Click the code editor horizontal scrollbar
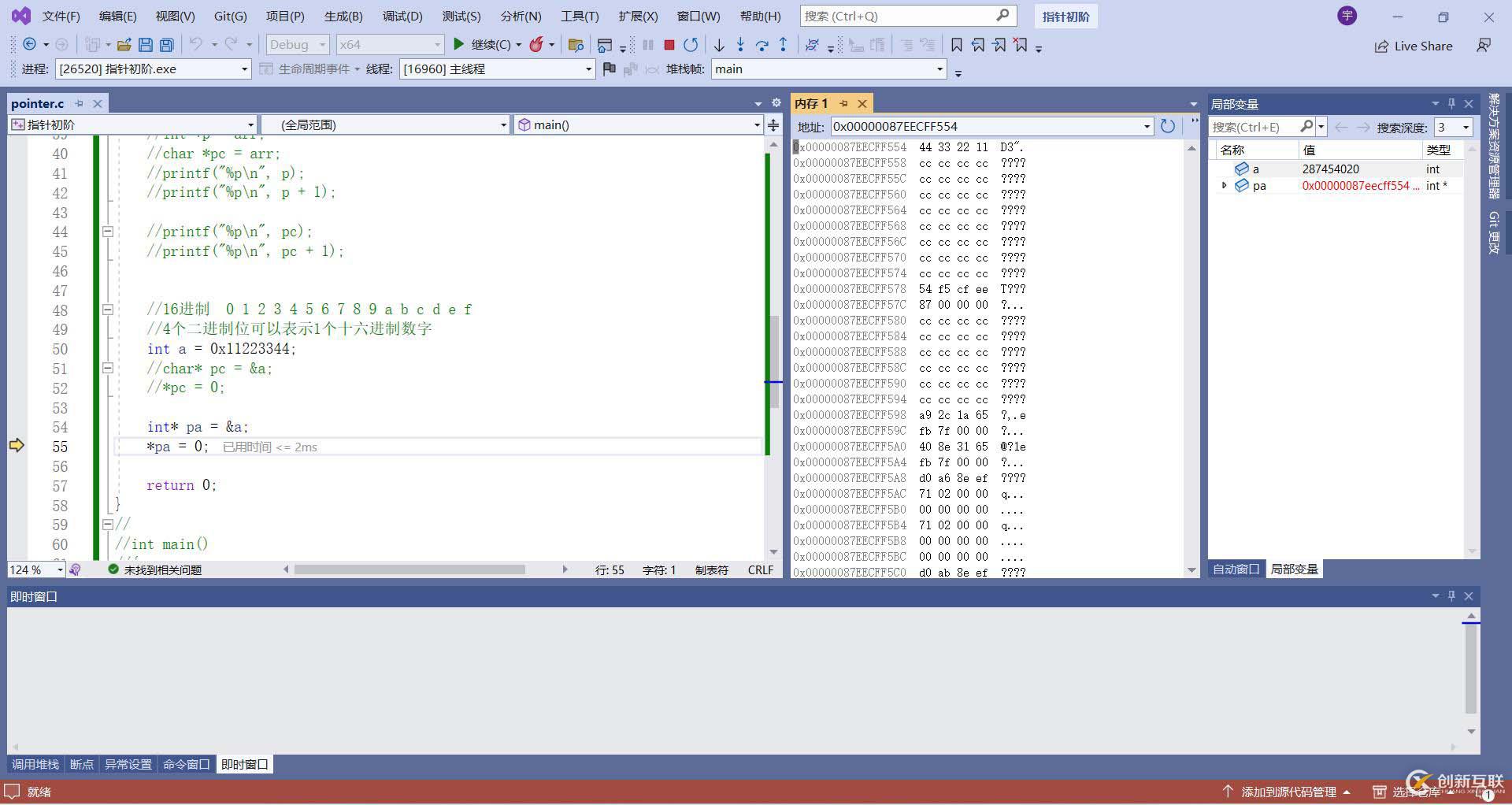 [x=409, y=569]
